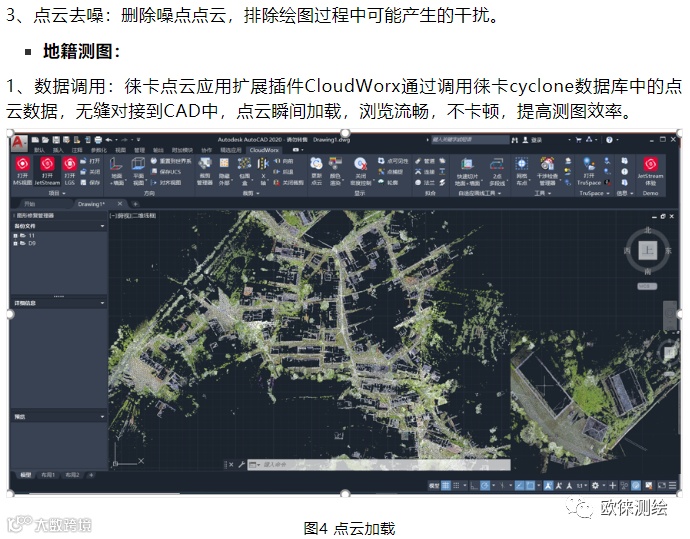Open the Model layout tab
This screenshot has height=539, width=690.
click(x=26, y=475)
